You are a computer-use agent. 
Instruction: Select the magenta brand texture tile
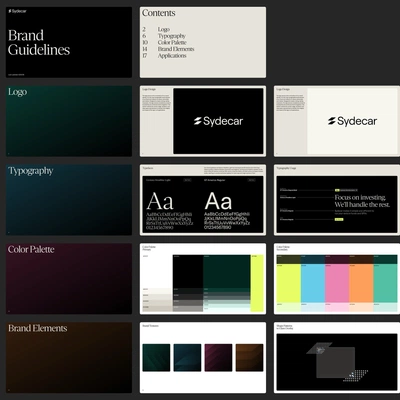click(218, 358)
